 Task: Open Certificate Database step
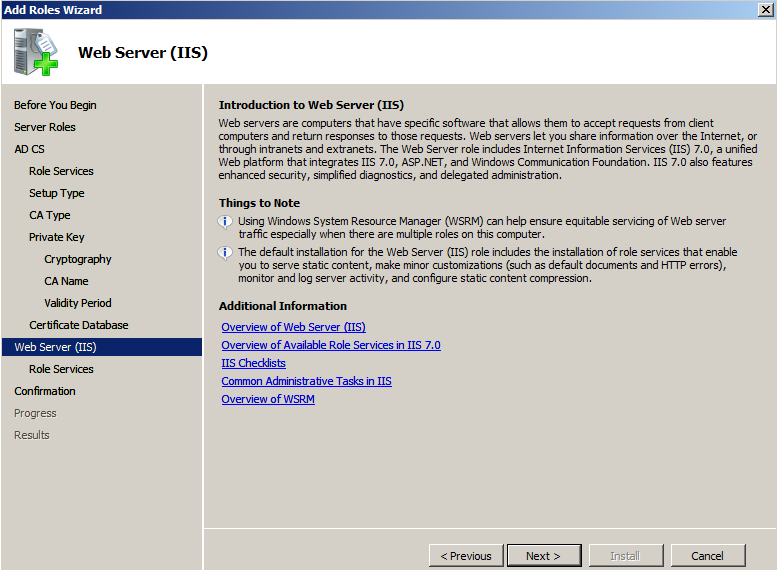[79, 325]
